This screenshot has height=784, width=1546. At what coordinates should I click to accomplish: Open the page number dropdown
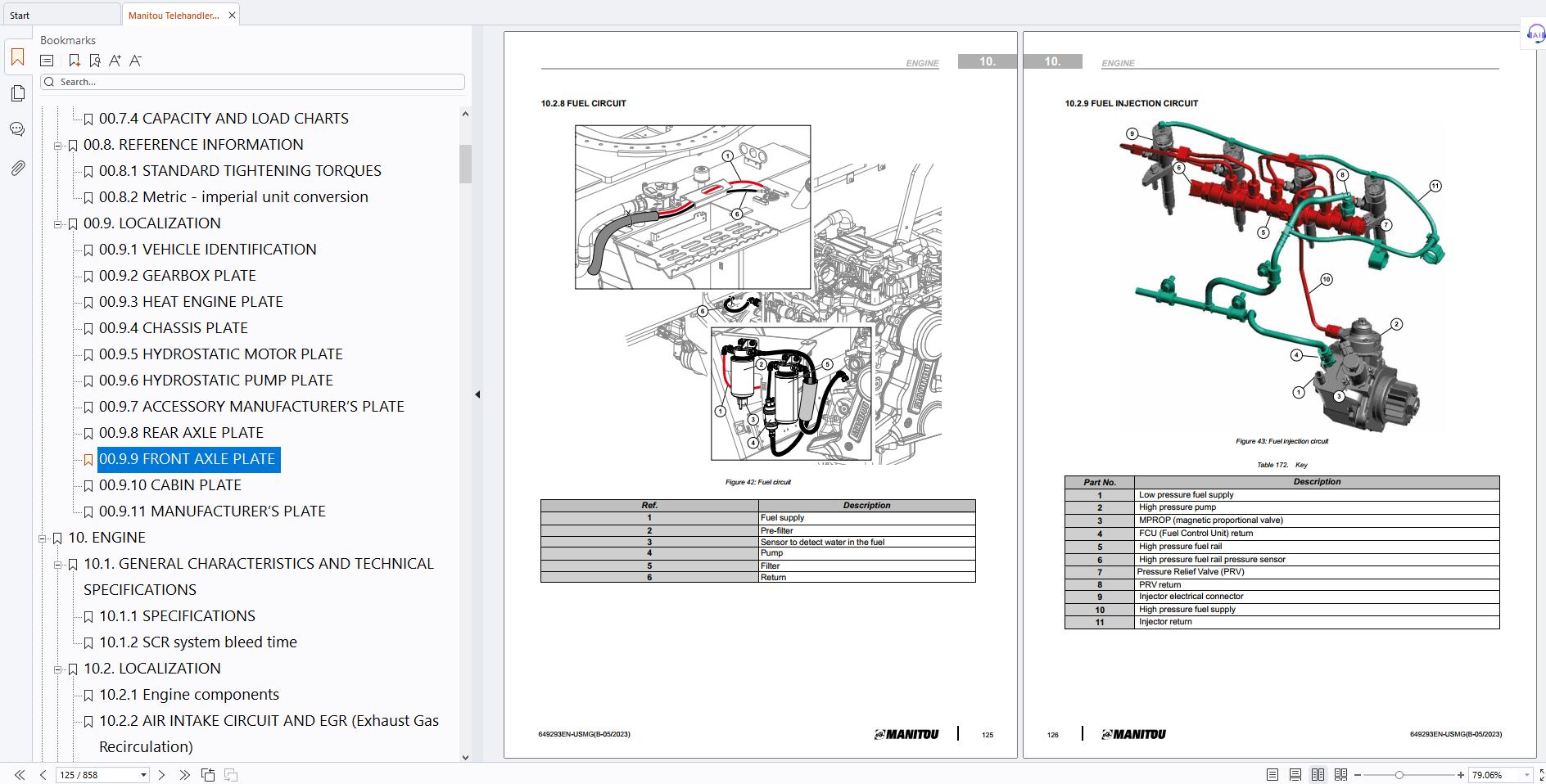click(x=143, y=775)
